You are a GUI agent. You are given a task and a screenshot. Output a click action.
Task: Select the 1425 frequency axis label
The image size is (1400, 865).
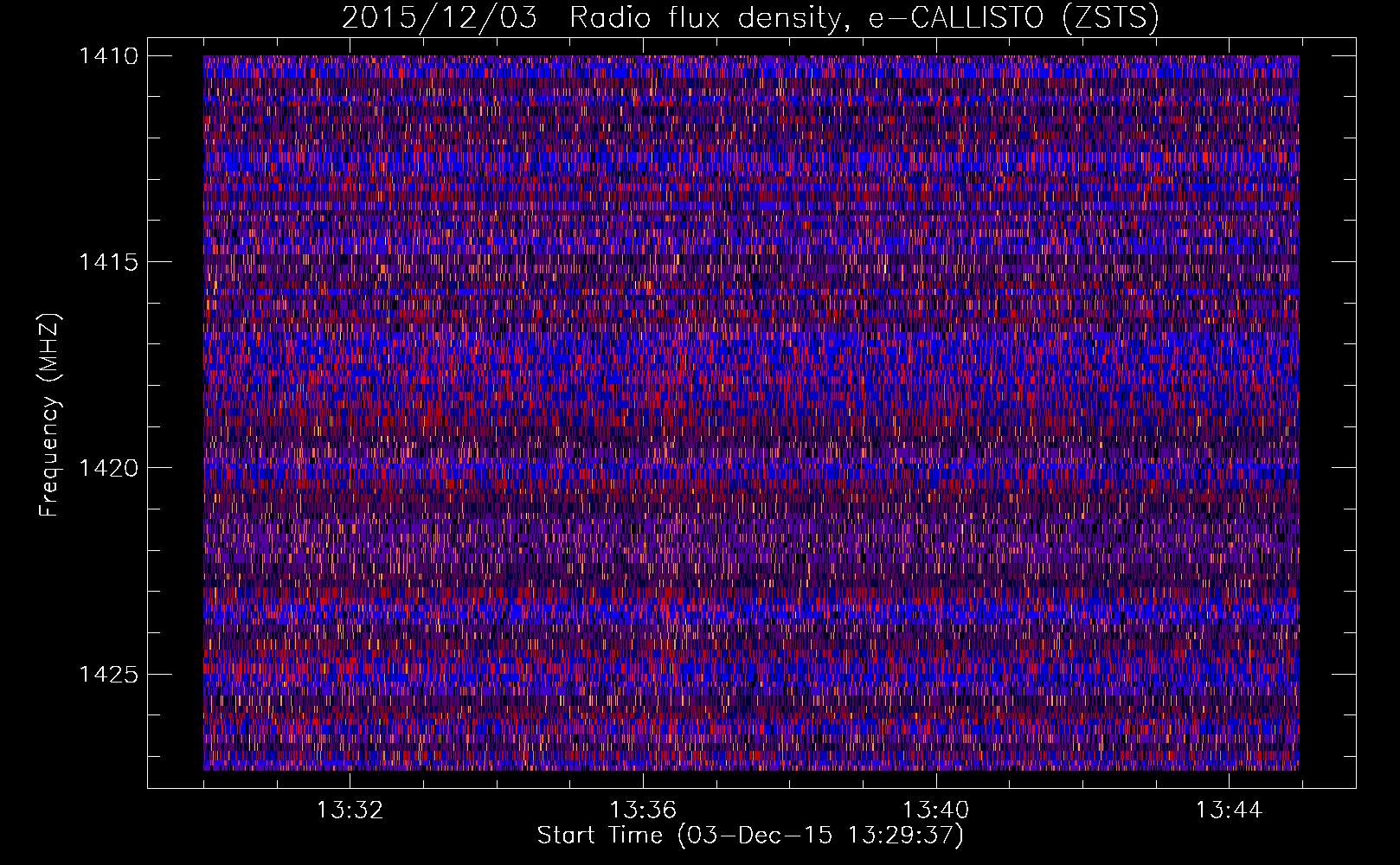pyautogui.click(x=108, y=674)
